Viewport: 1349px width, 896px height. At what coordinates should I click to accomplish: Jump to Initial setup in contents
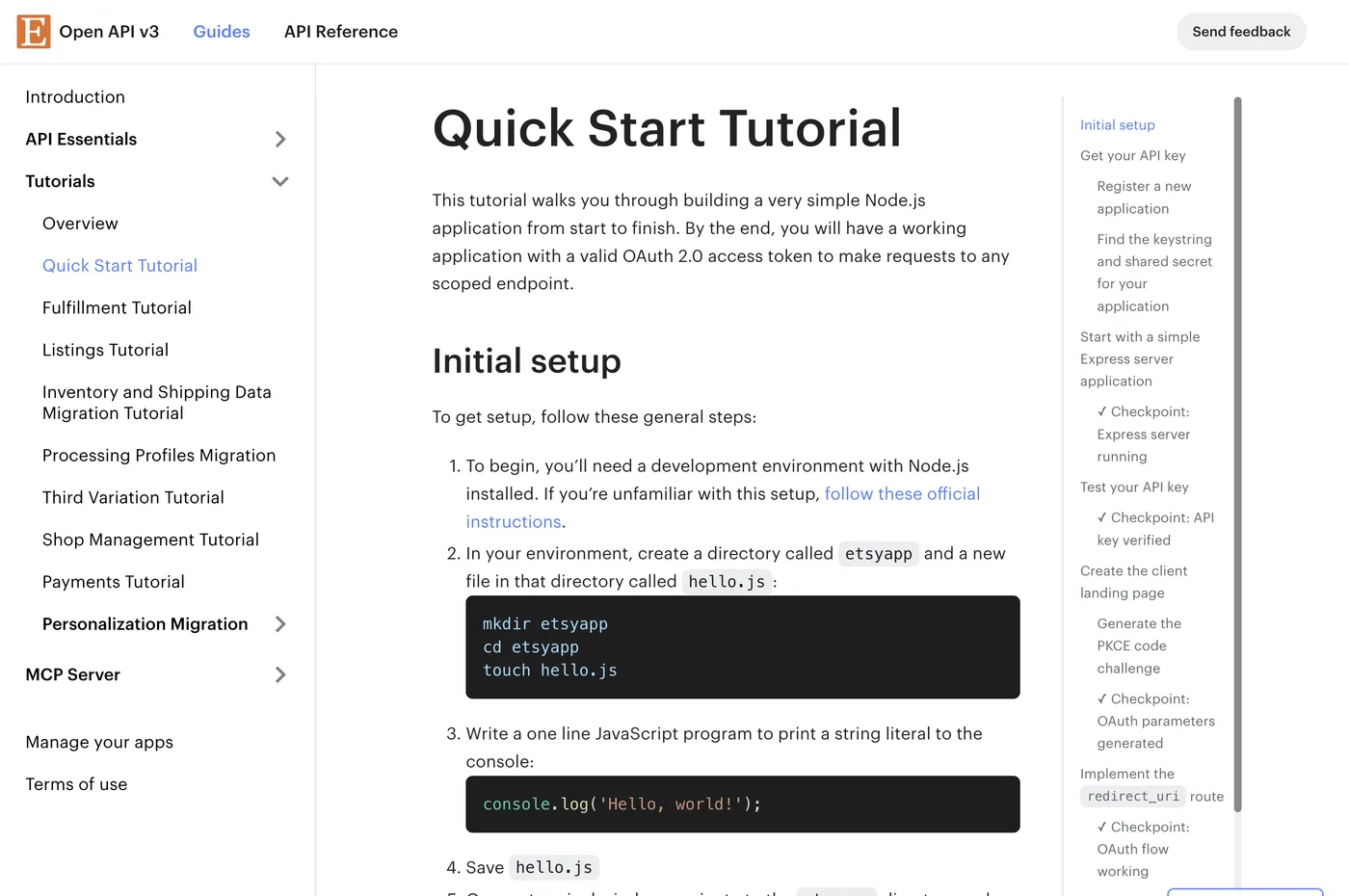(x=1117, y=125)
